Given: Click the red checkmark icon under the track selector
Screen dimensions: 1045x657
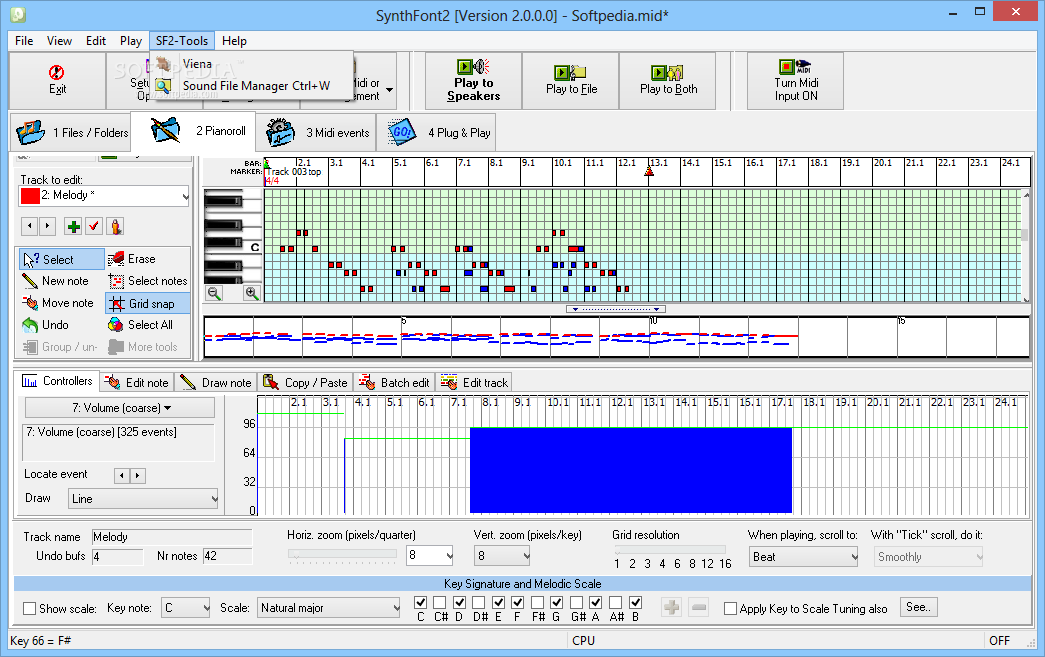Looking at the screenshot, I should point(94,227).
